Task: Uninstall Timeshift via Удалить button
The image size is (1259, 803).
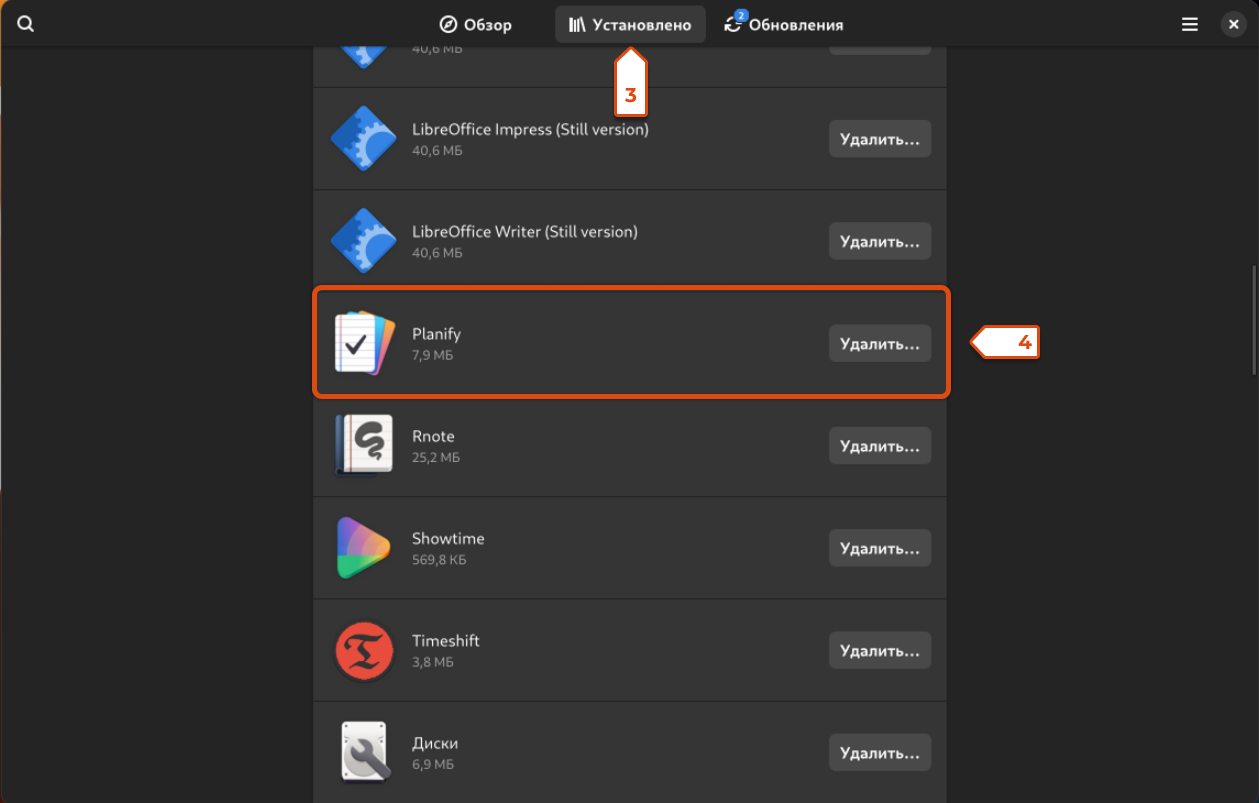Action: tap(880, 650)
